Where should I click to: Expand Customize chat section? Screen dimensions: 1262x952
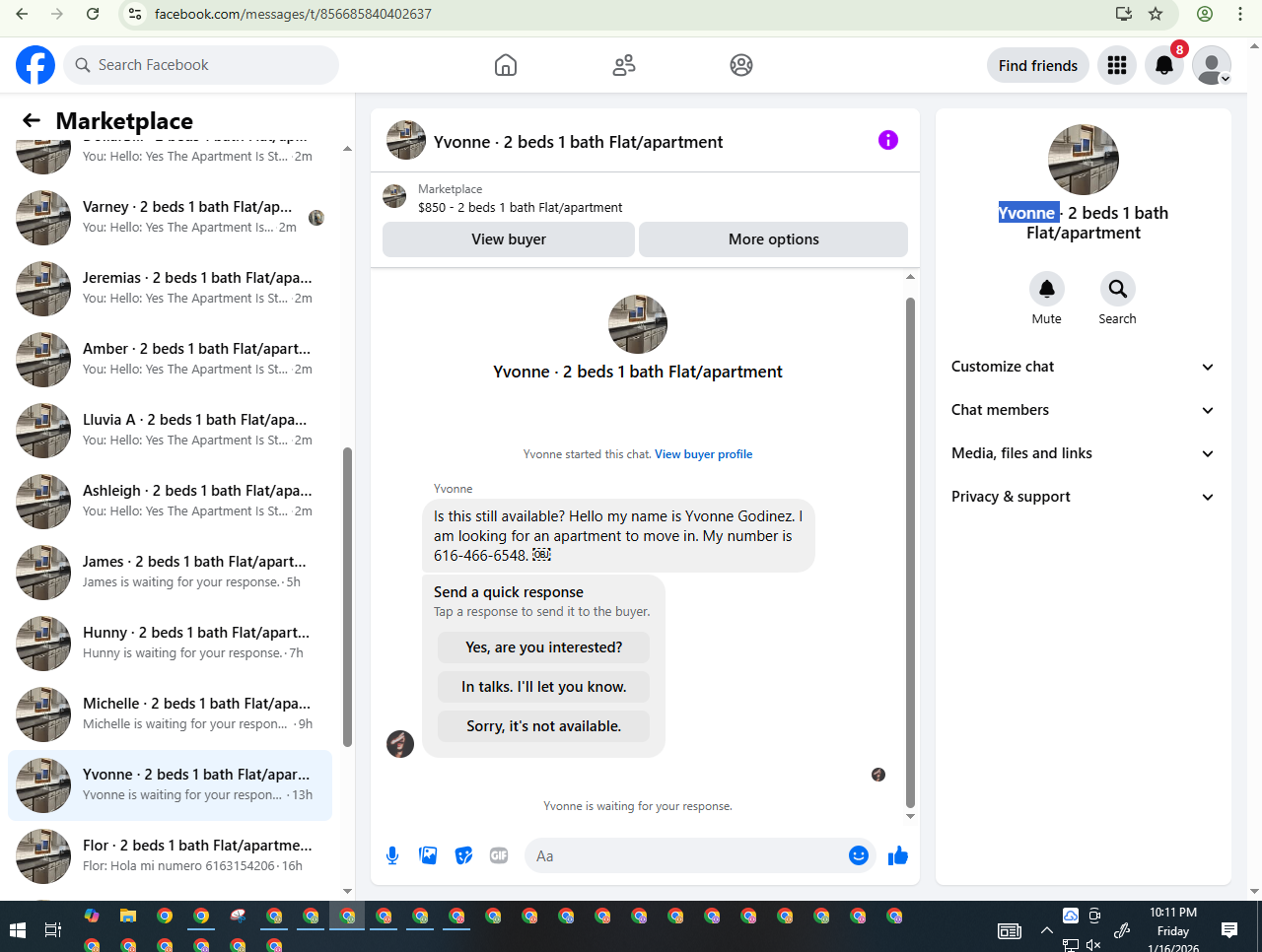[1083, 367]
